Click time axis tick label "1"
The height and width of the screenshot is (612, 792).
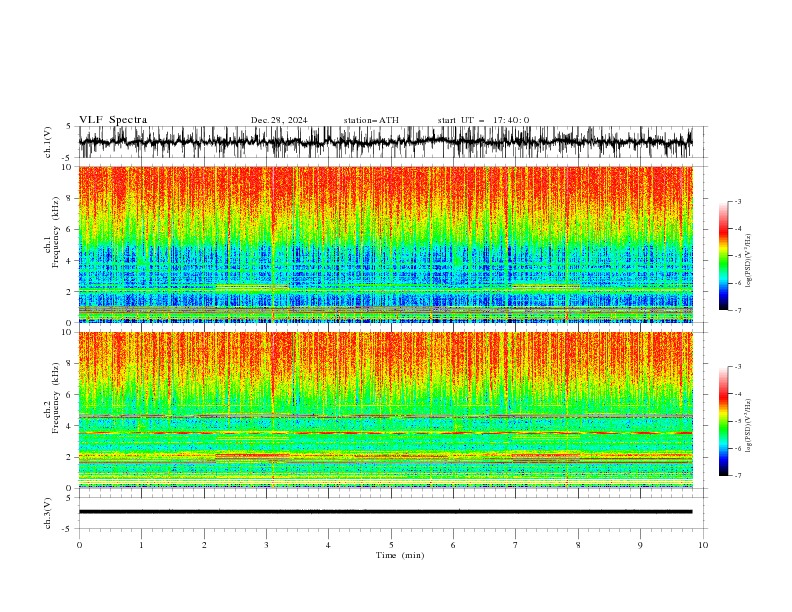coord(141,545)
